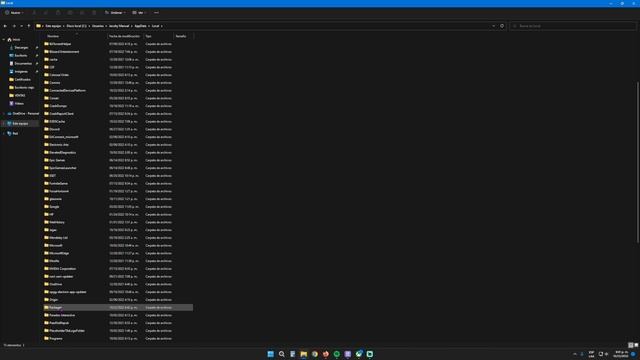Click the file list vertical scrollbar

638,162
